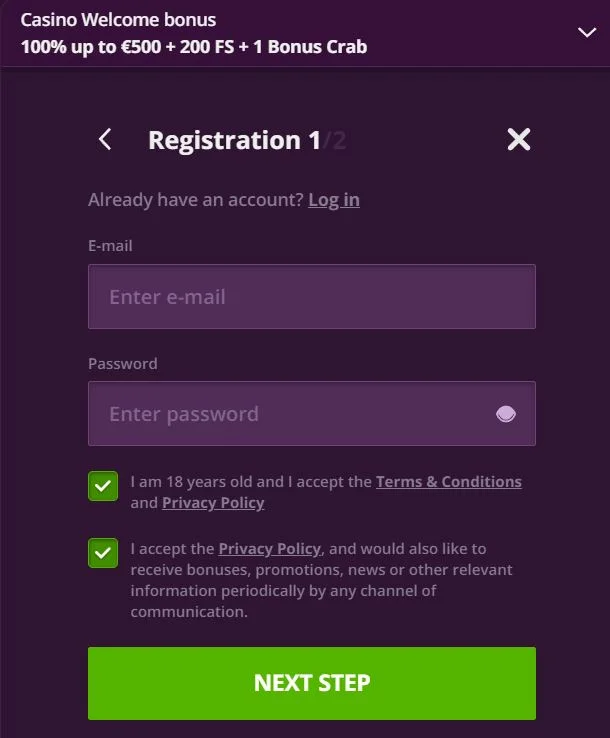The height and width of the screenshot is (738, 610).
Task: Click the 100% up to €500 bonus text
Action: pos(194,46)
